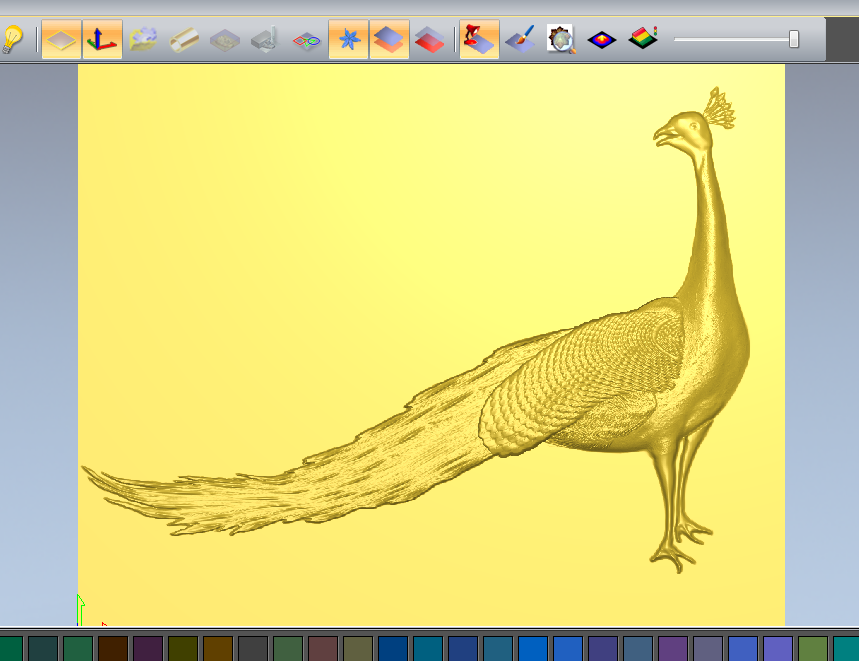The image size is (859, 661).
Task: Click the rainbow diamond color shading icon
Action: 602,40
